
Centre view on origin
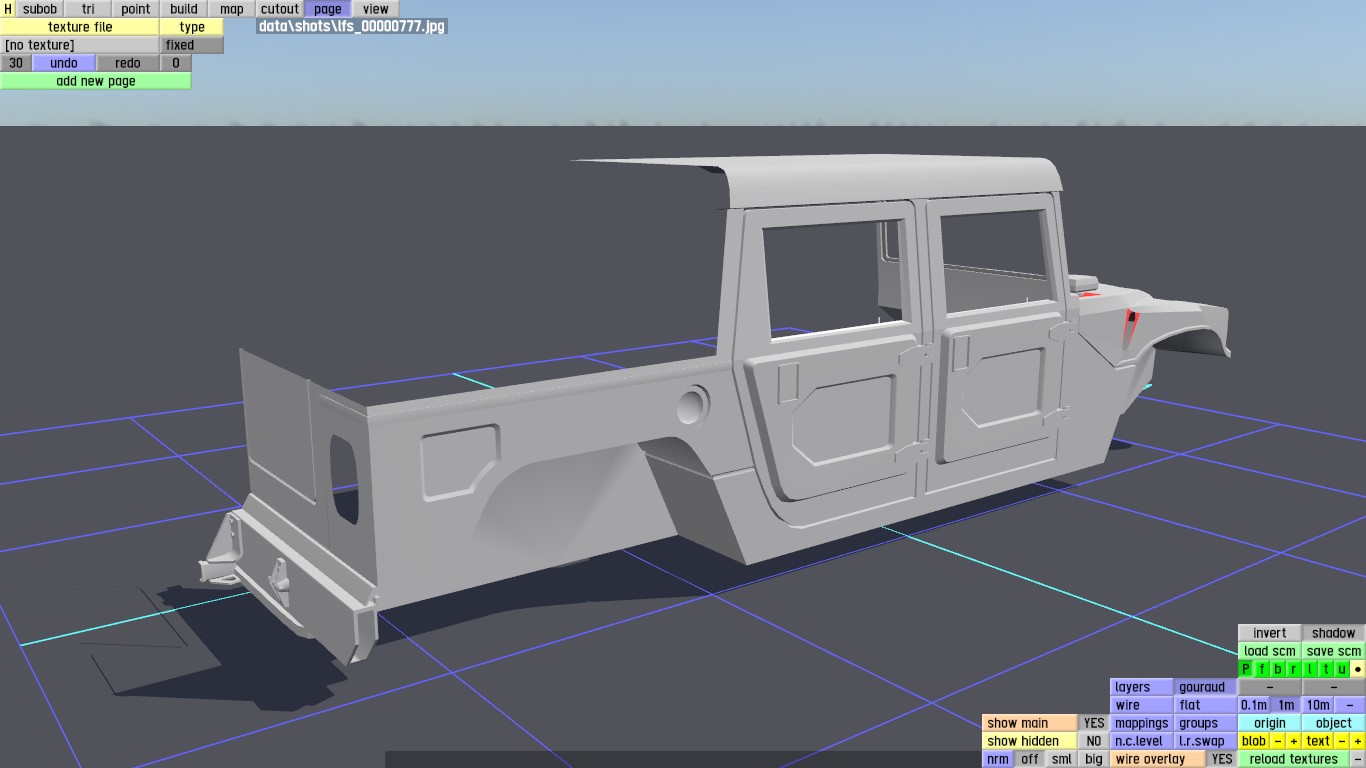[1270, 723]
